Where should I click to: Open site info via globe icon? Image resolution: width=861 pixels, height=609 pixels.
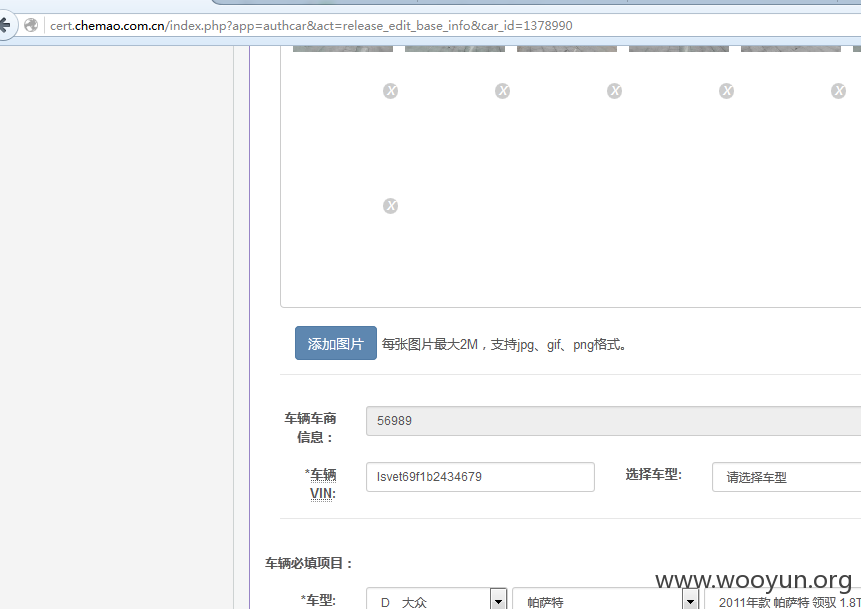31,25
